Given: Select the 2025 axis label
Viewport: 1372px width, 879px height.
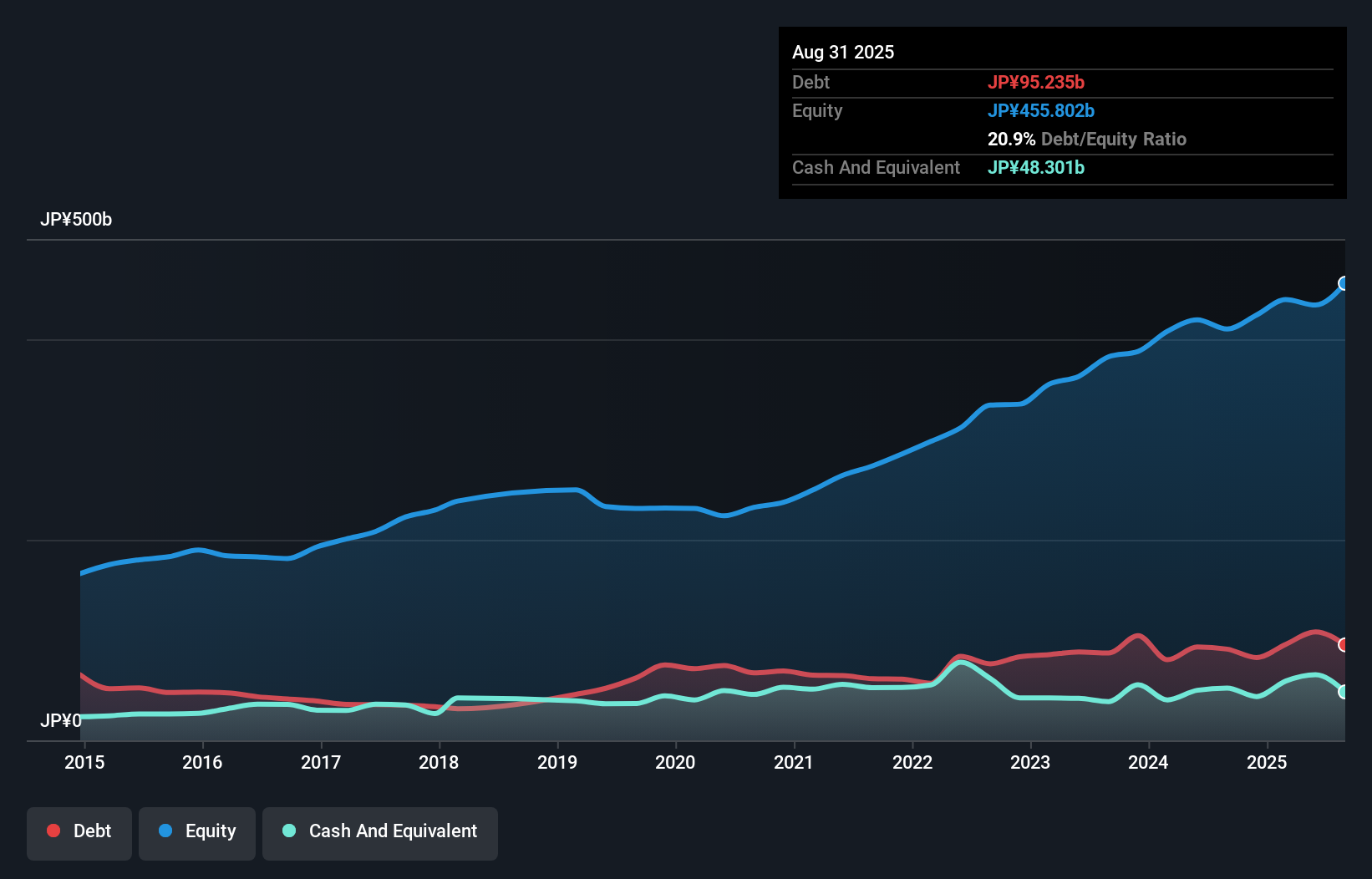Looking at the screenshot, I should [1267, 762].
